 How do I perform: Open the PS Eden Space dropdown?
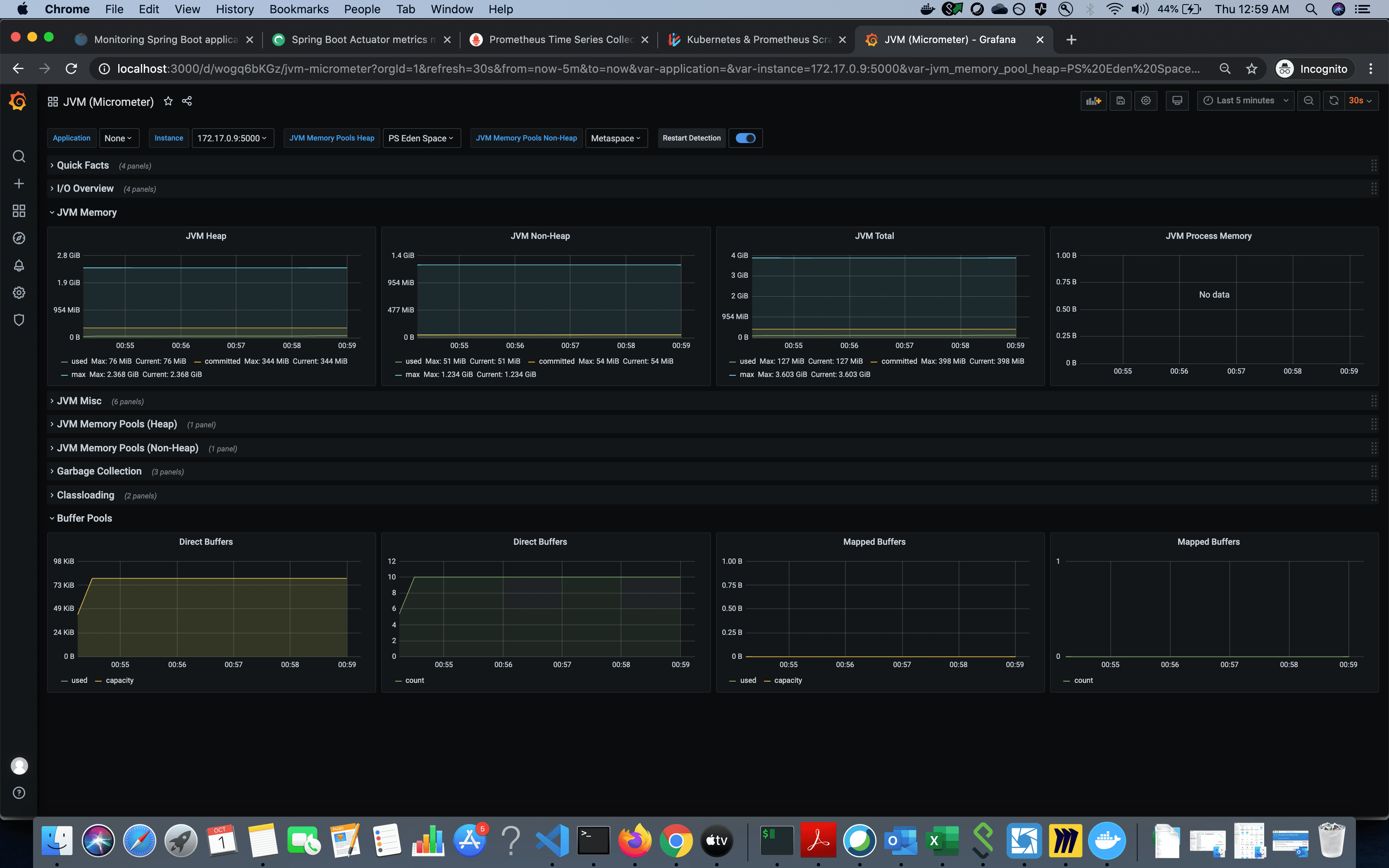(421, 138)
